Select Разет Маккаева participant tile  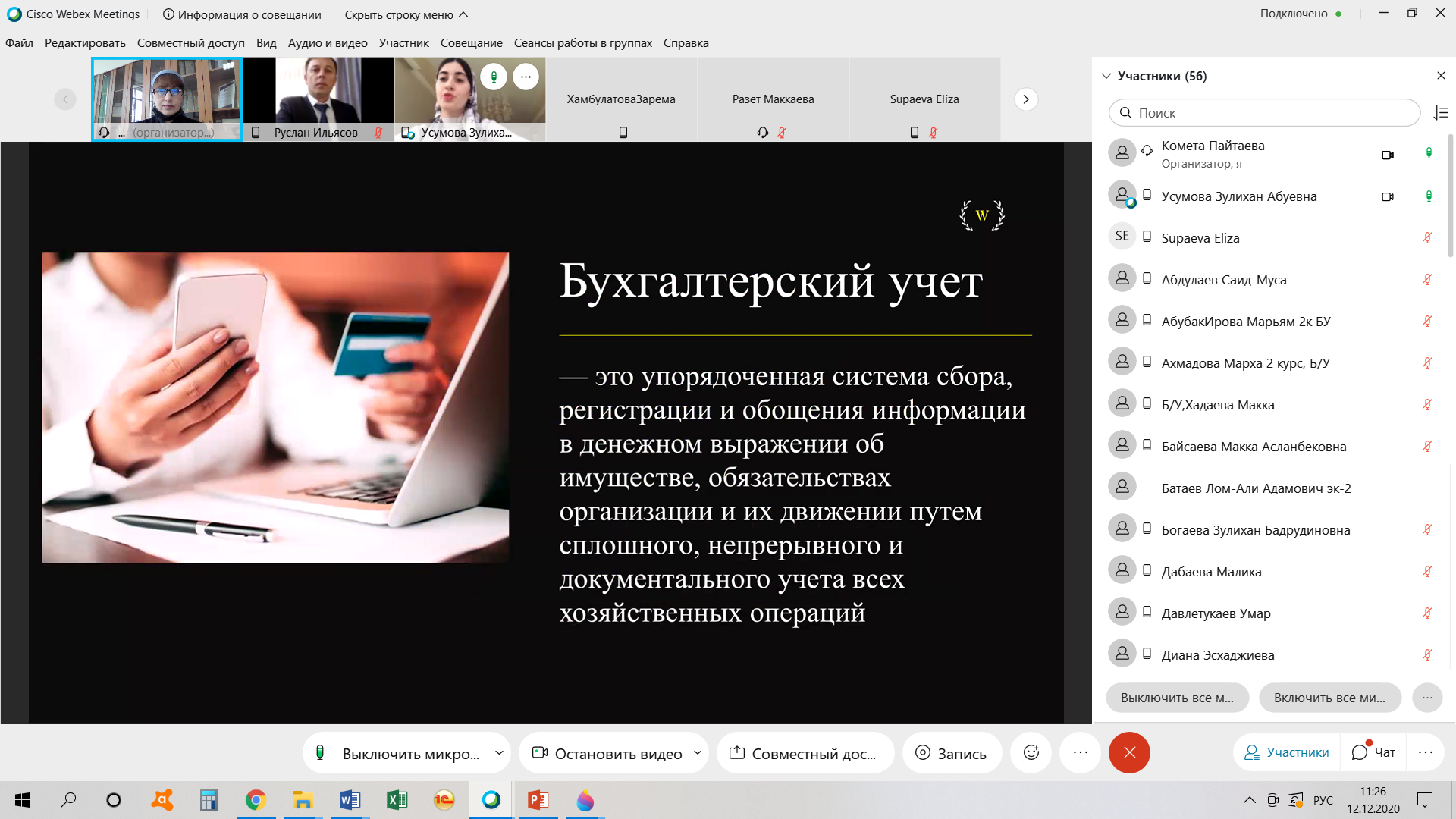tap(773, 99)
